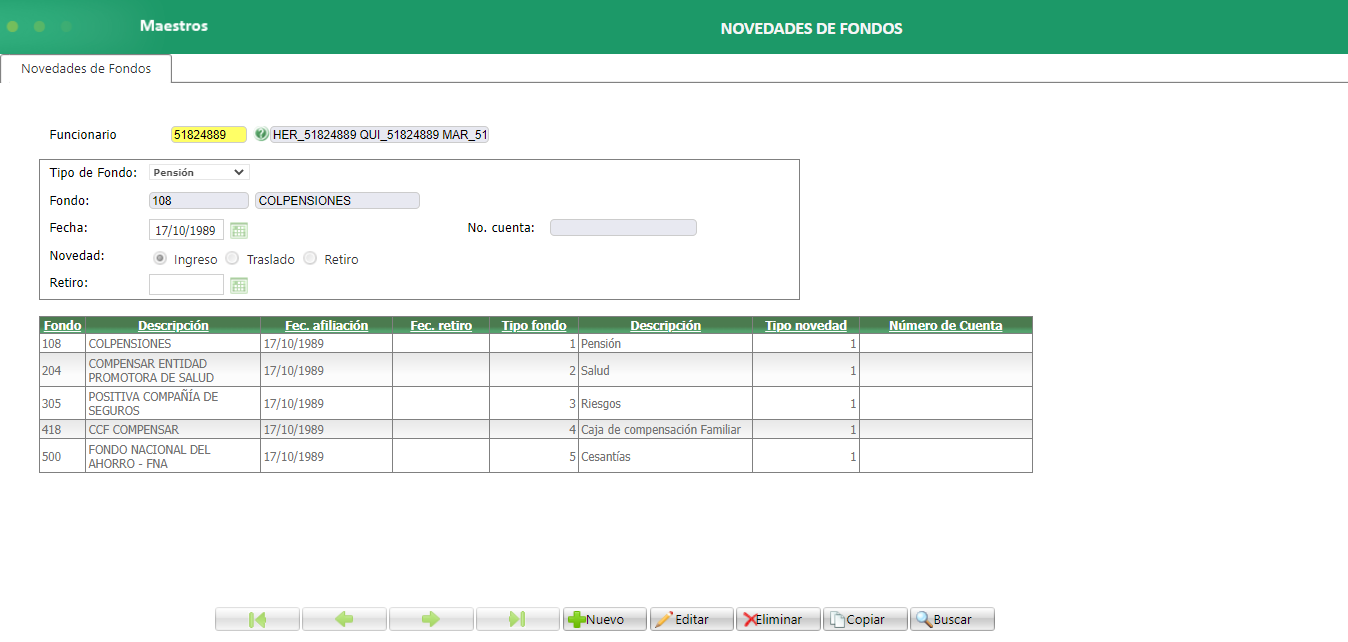Open the Maestros menu in the header
The image size is (1348, 642).
click(172, 27)
